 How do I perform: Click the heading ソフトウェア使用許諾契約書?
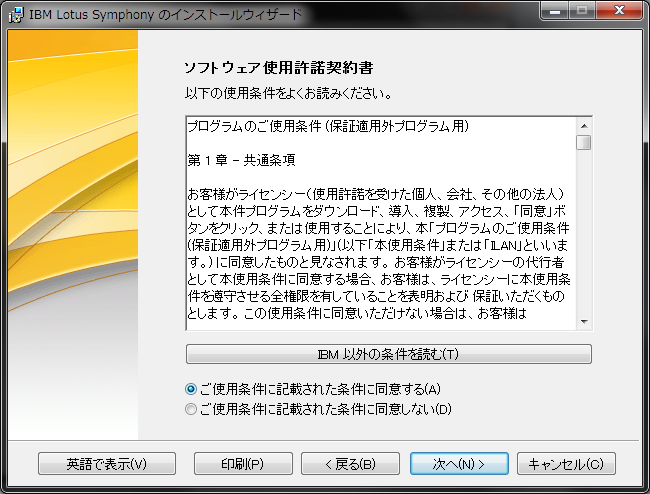(x=279, y=68)
